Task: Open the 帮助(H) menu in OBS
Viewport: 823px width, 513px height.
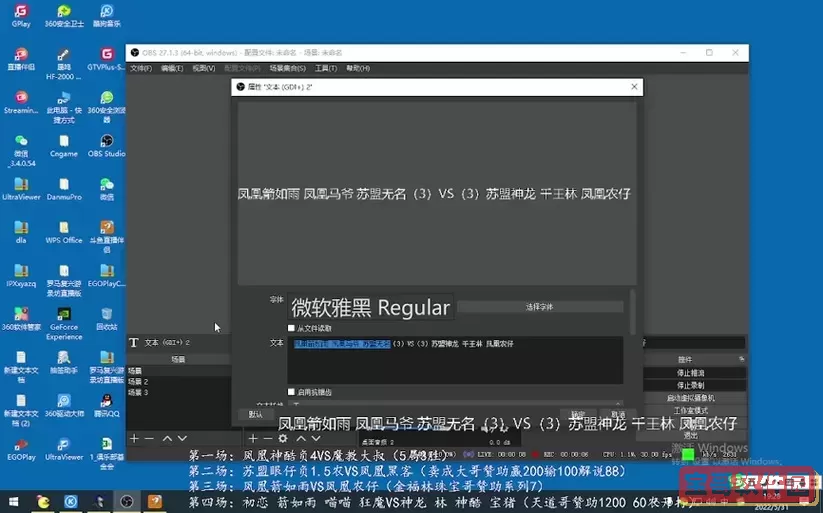Action: pyautogui.click(x=358, y=68)
